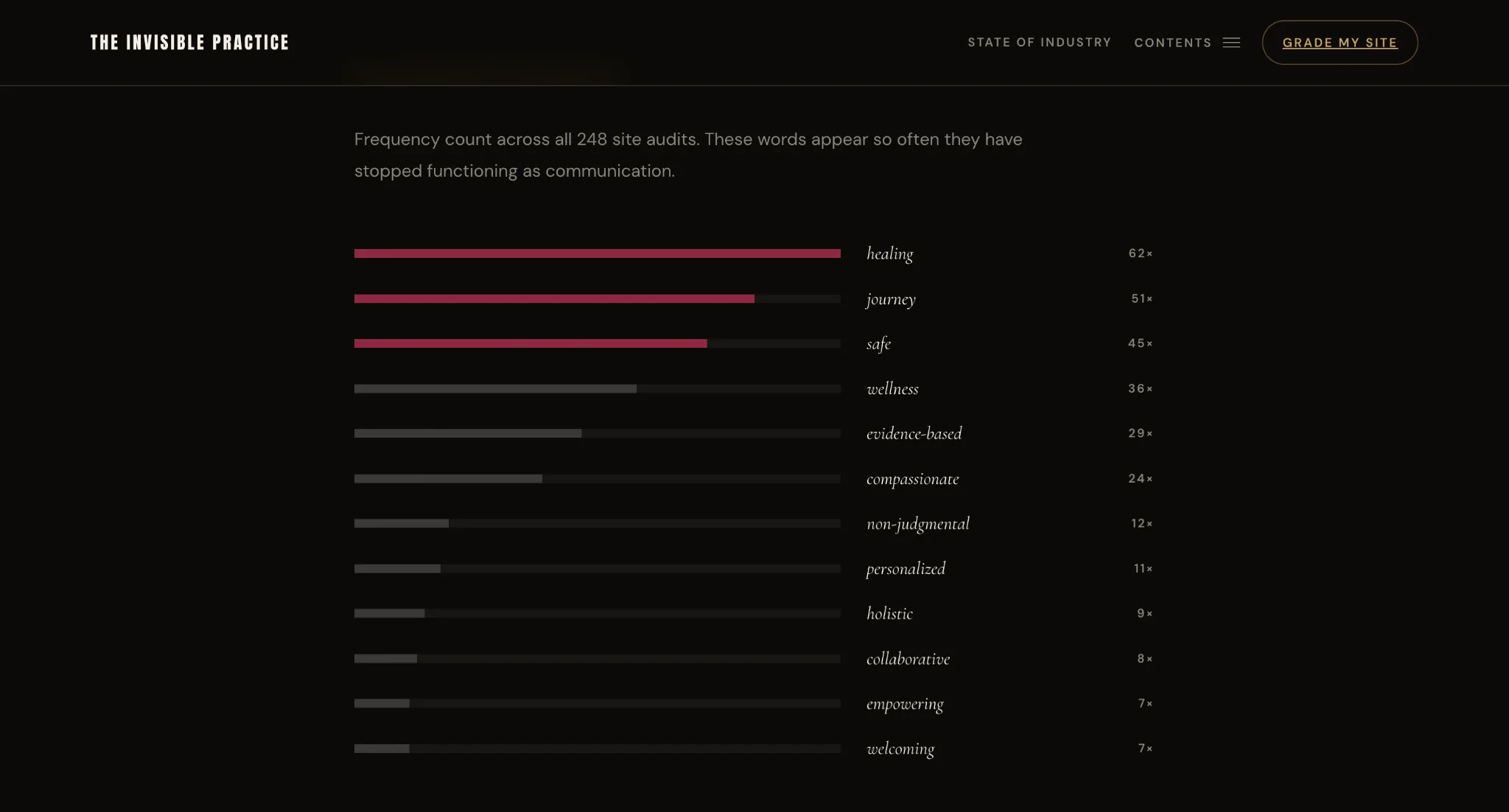Click the journey frequency bar
This screenshot has height=812, width=1509.
(x=597, y=298)
